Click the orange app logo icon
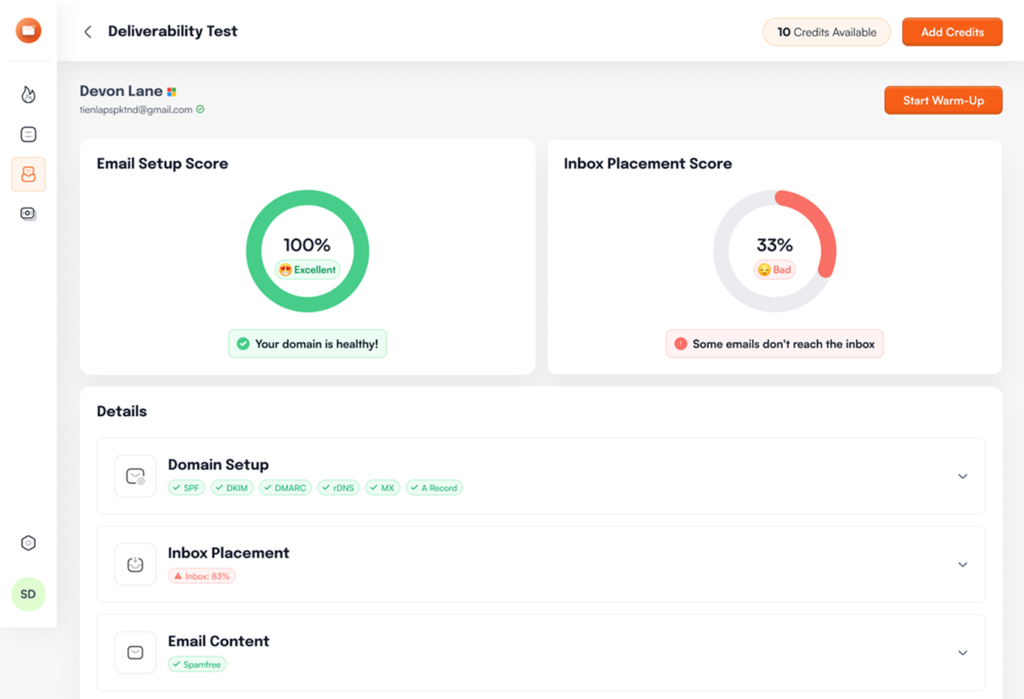1024x699 pixels. 28,31
